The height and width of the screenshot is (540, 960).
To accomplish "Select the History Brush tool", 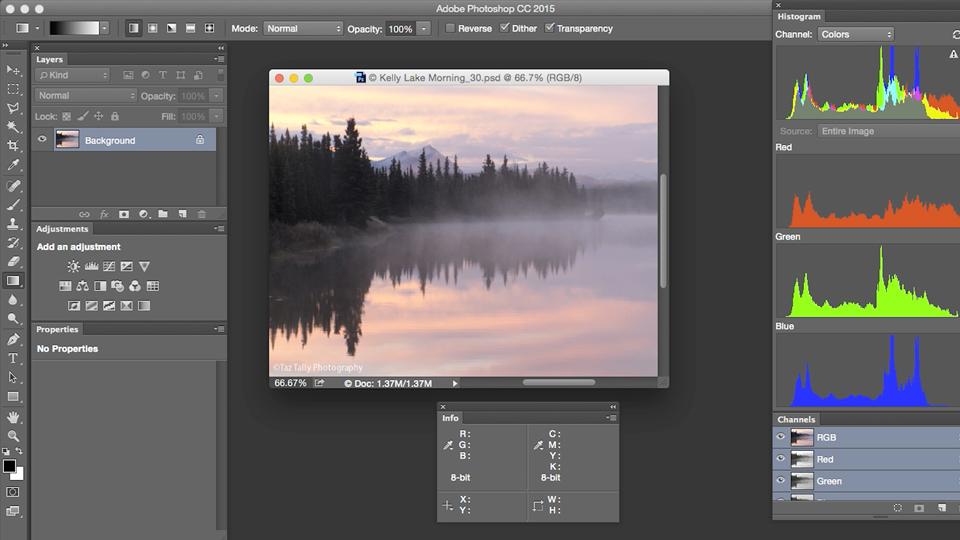I will pos(13,242).
